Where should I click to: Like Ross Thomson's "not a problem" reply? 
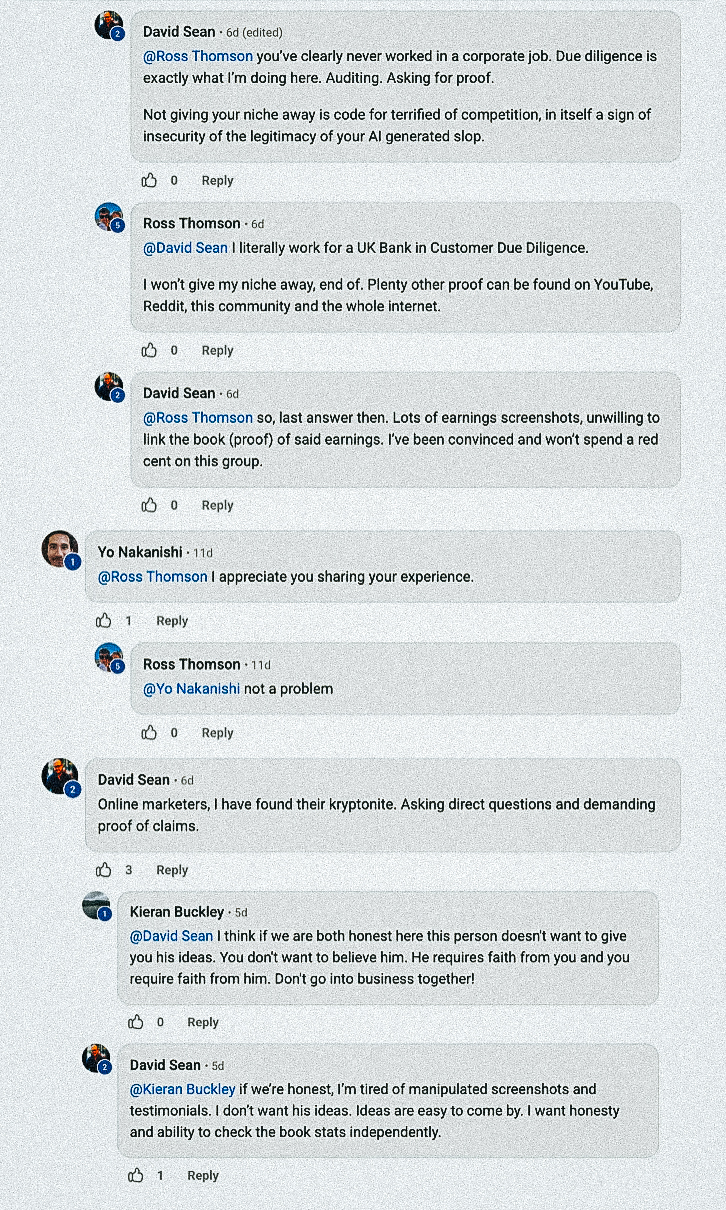coord(149,733)
